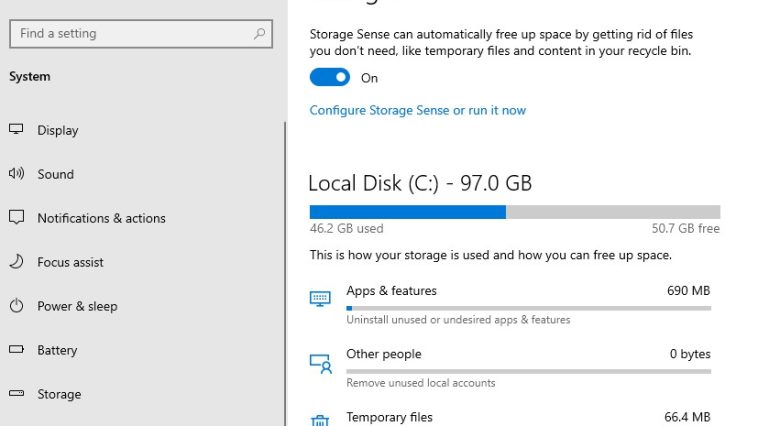The width and height of the screenshot is (758, 426).
Task: Click the Notifications & actions icon
Action: click(x=16, y=218)
